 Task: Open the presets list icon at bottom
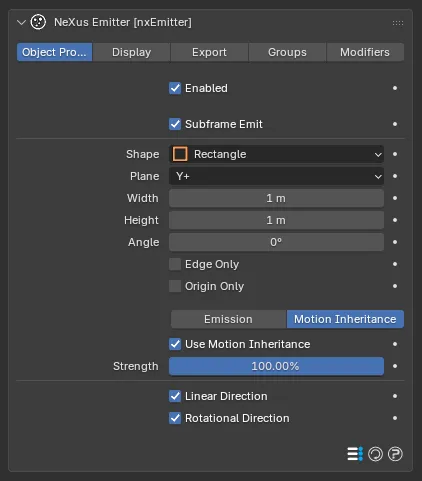pos(355,454)
